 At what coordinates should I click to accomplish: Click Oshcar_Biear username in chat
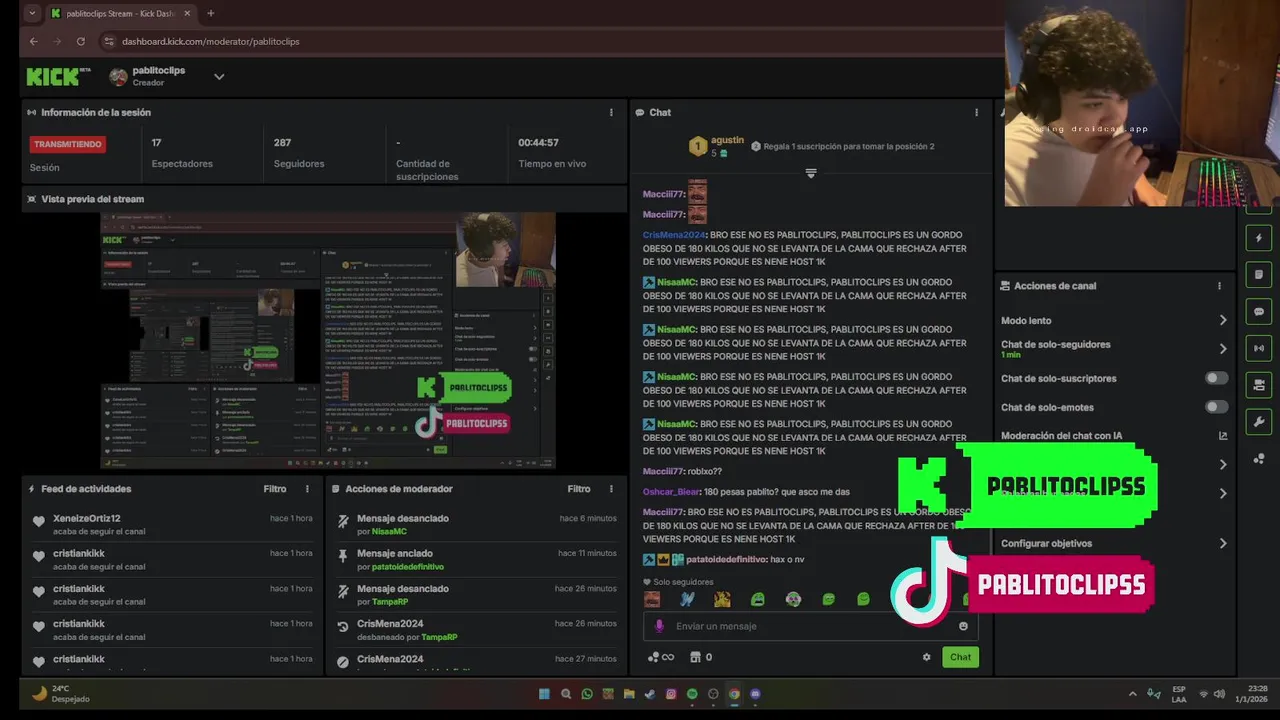[x=671, y=492]
